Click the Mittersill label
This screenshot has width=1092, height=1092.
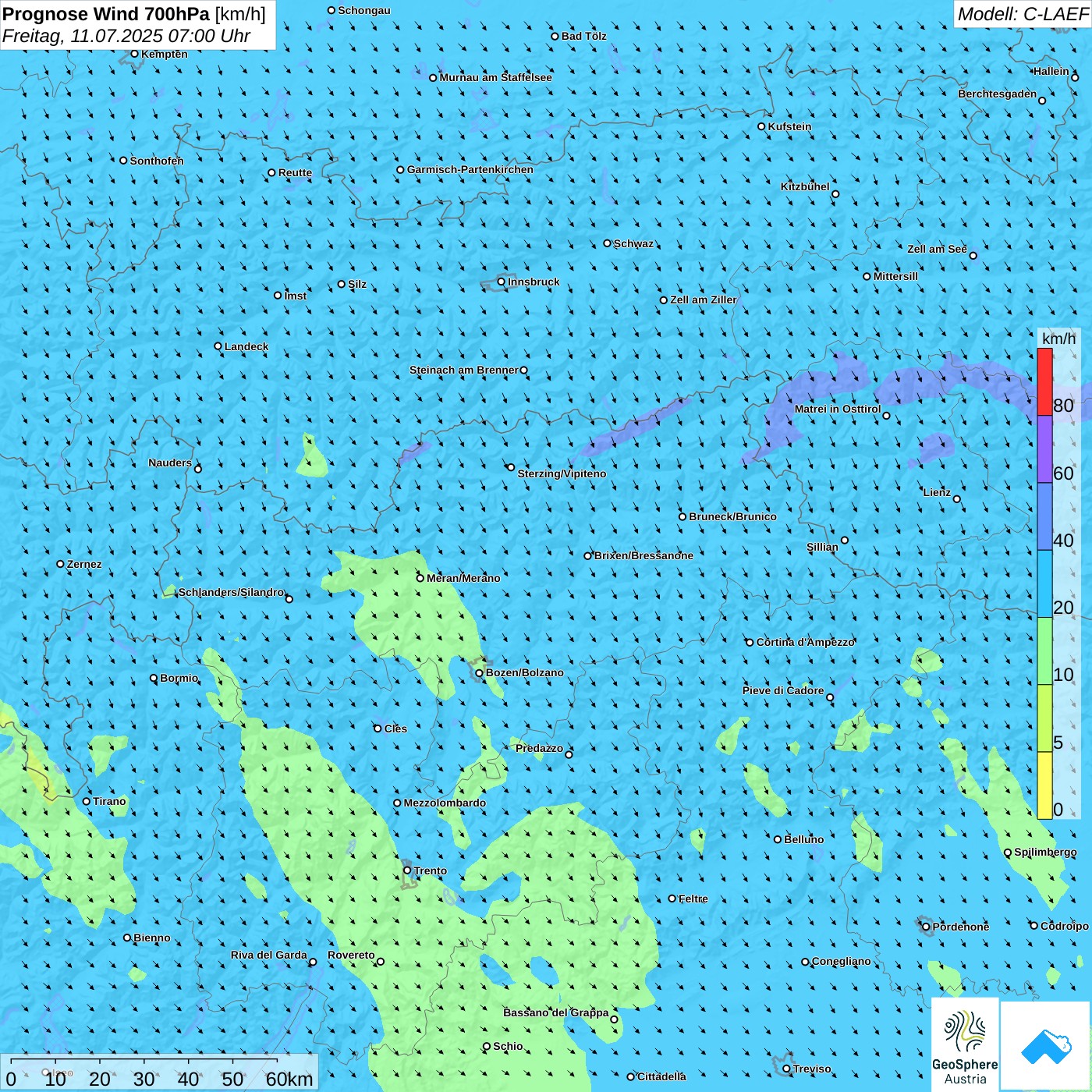point(895,276)
